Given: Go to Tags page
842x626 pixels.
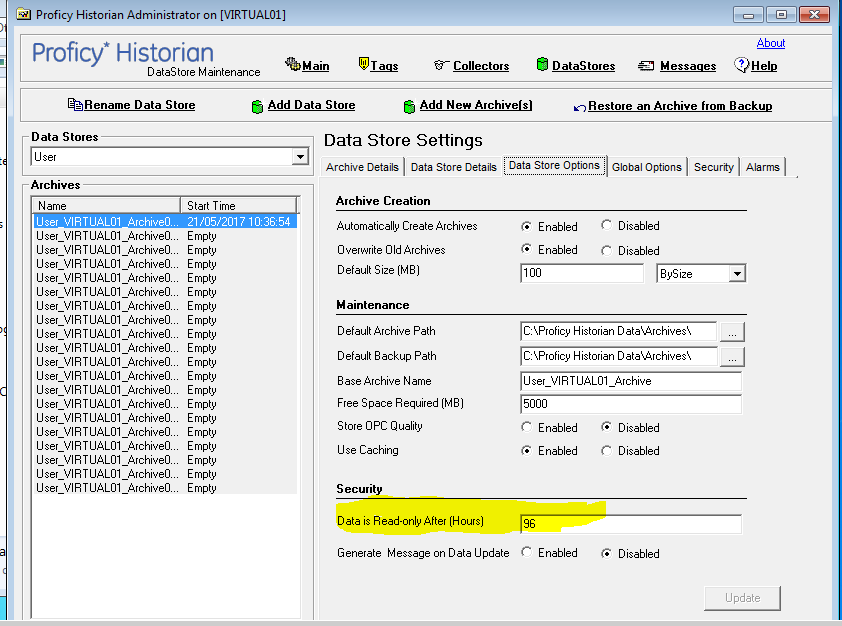Looking at the screenshot, I should point(384,66).
